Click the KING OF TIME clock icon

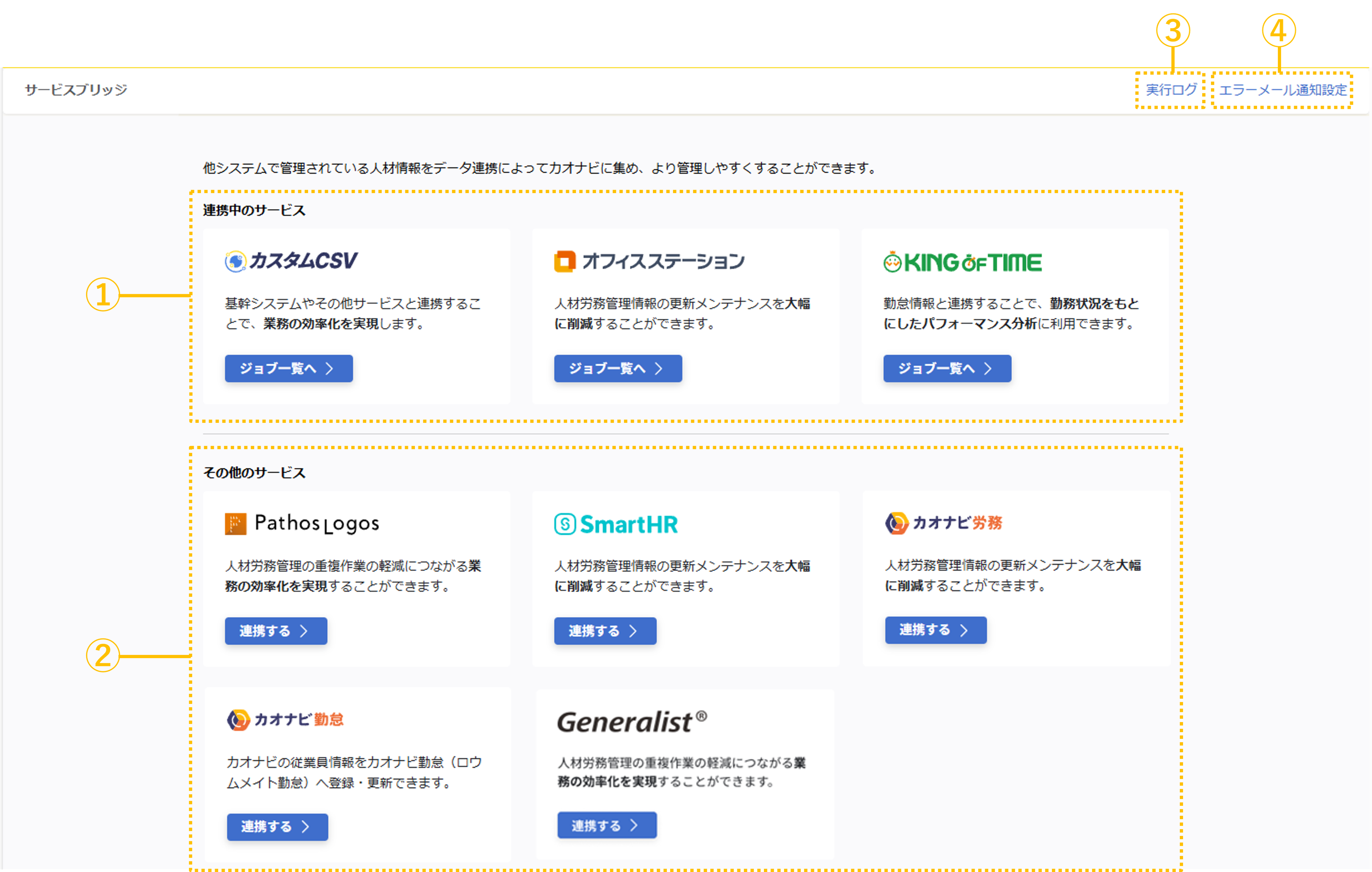892,262
